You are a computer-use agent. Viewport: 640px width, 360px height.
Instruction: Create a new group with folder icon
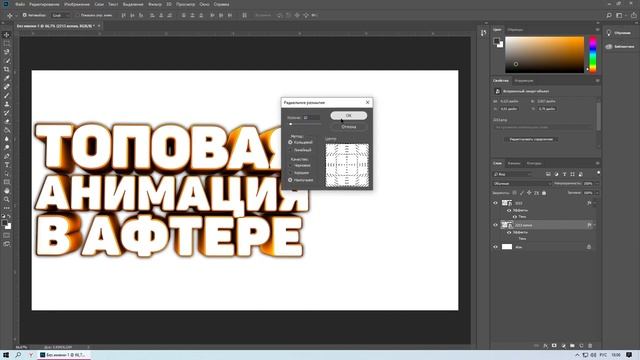tap(572, 346)
